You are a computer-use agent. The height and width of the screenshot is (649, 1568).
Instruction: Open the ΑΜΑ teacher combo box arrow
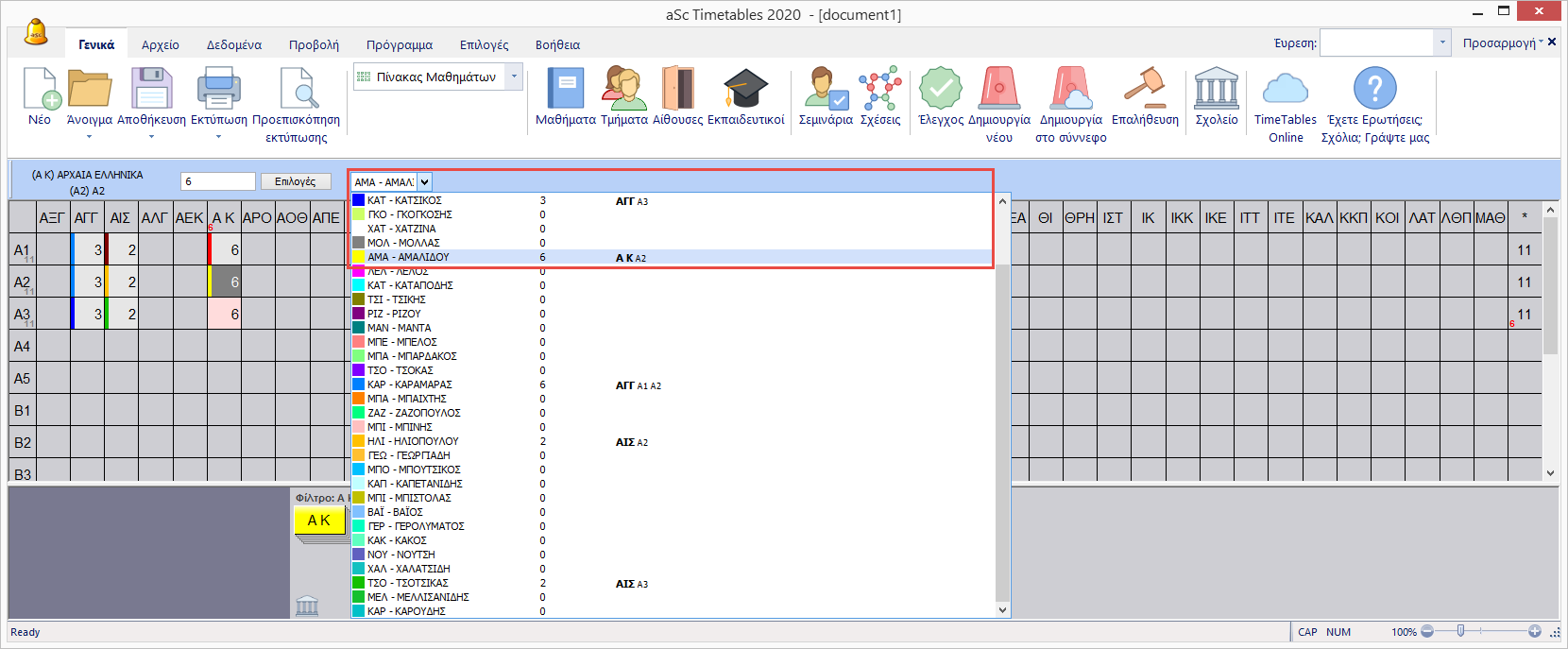pyautogui.click(x=424, y=182)
